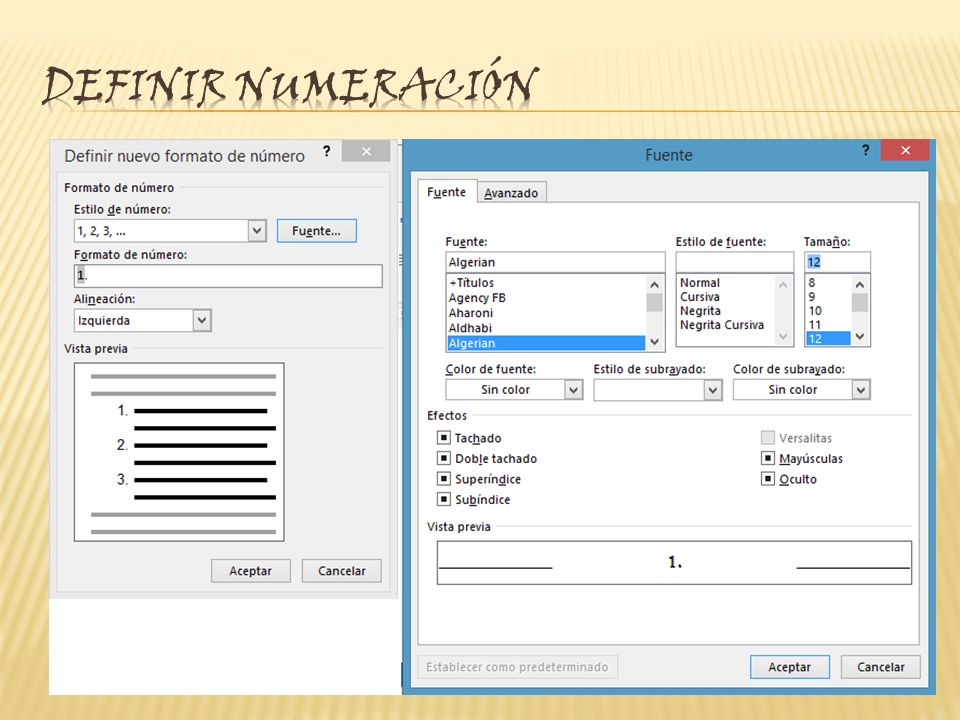This screenshot has height=720, width=960.
Task: Click Tamaño list scroll up arrow
Action: [860, 284]
